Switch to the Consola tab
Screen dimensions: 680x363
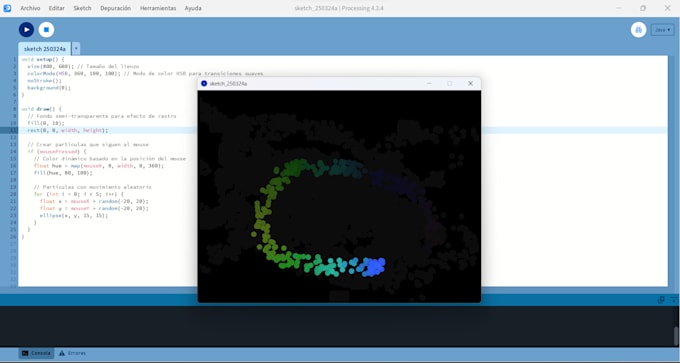[36, 353]
